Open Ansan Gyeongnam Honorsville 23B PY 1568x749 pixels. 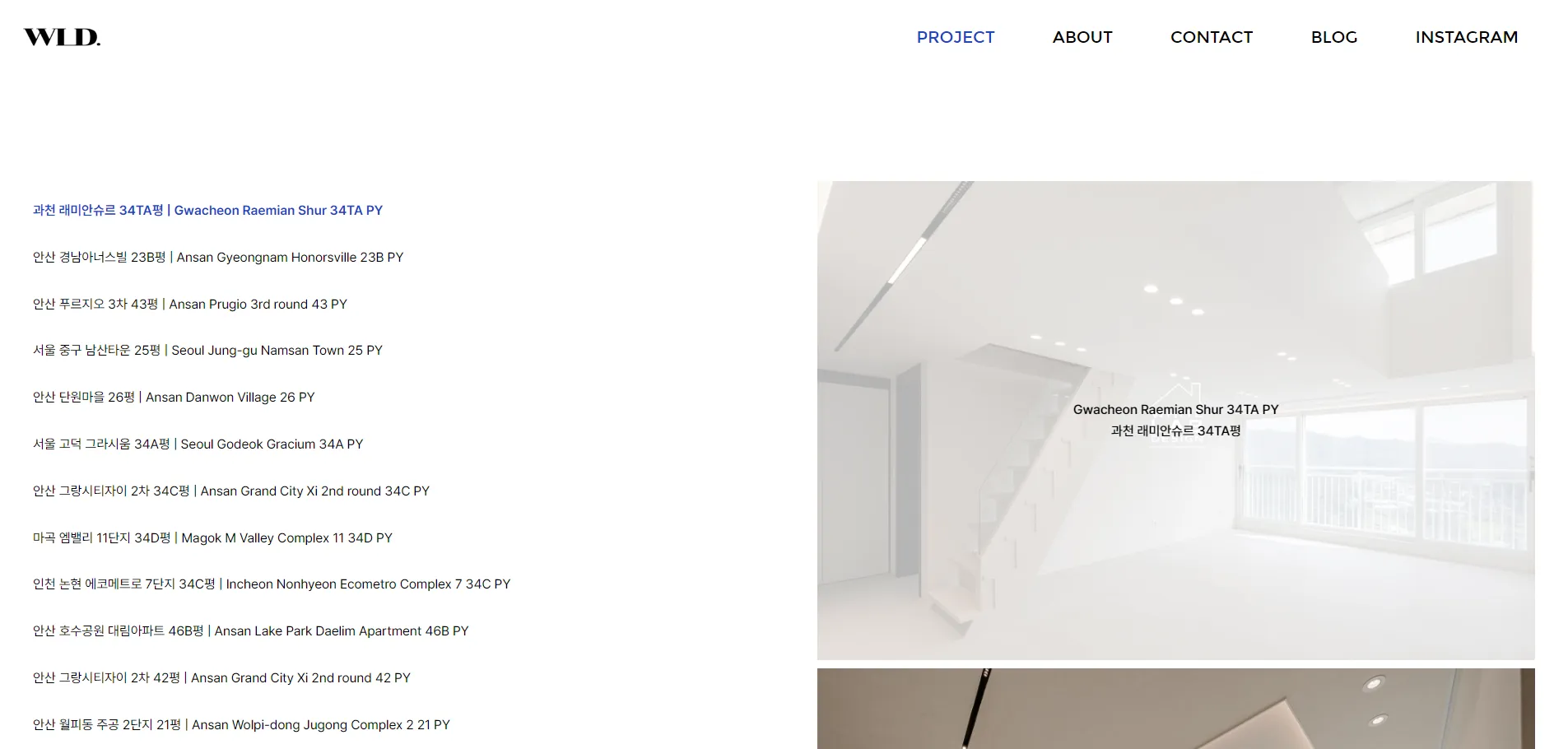tap(218, 258)
